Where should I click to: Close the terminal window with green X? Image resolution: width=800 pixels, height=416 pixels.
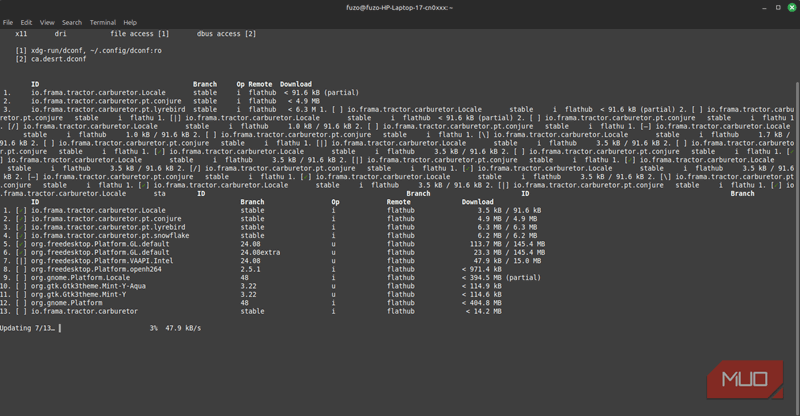tap(792, 8)
